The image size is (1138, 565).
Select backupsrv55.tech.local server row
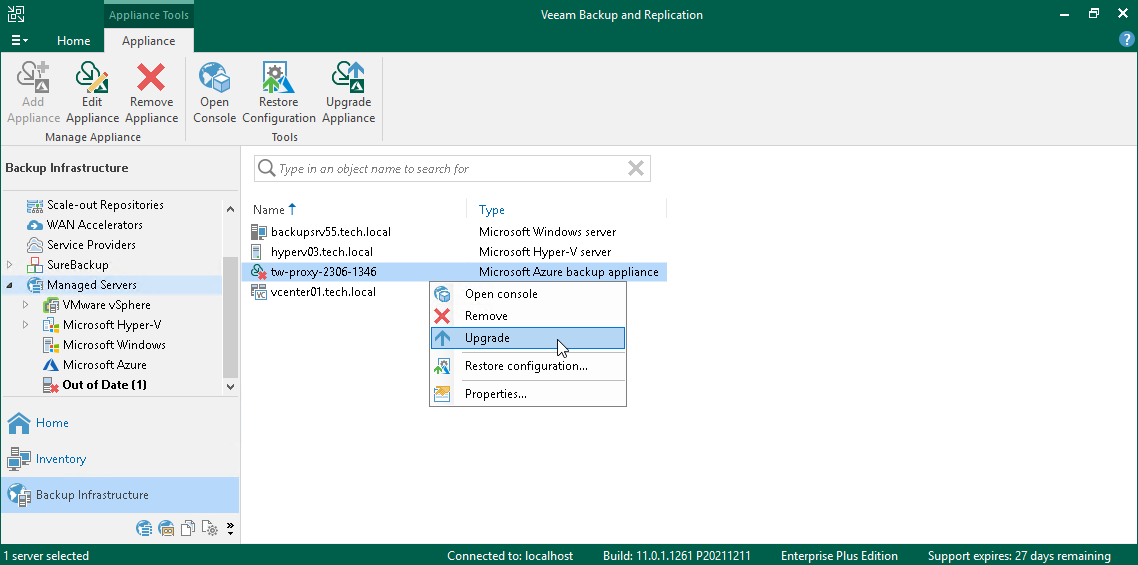(x=454, y=232)
